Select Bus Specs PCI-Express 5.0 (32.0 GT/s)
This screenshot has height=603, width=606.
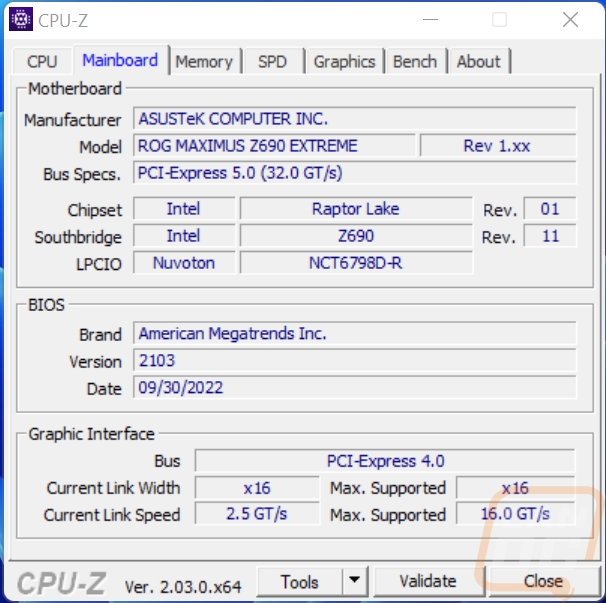(x=355, y=173)
